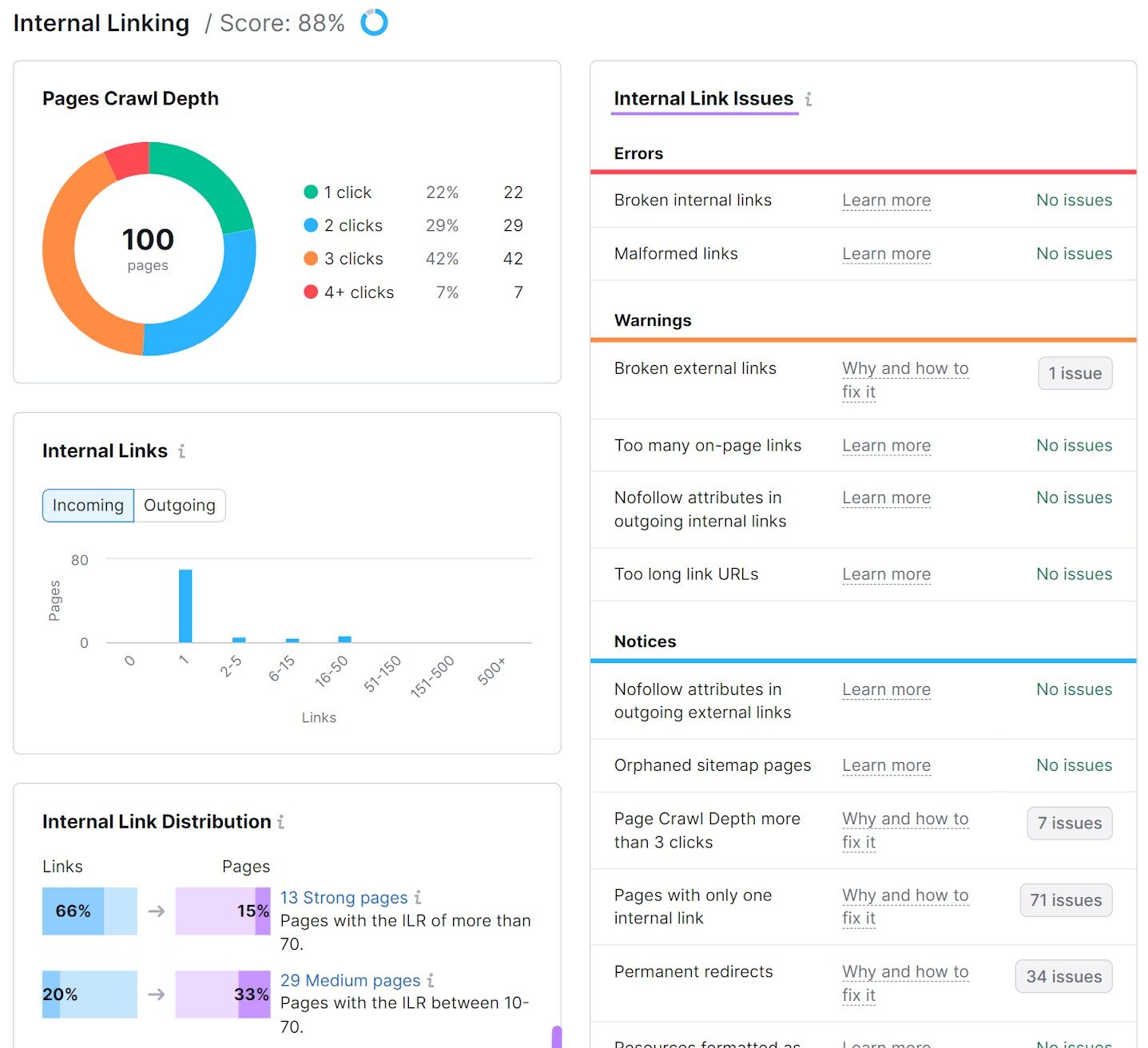
Task: Click No issues status for Broken internal links
Action: [x=1074, y=200]
